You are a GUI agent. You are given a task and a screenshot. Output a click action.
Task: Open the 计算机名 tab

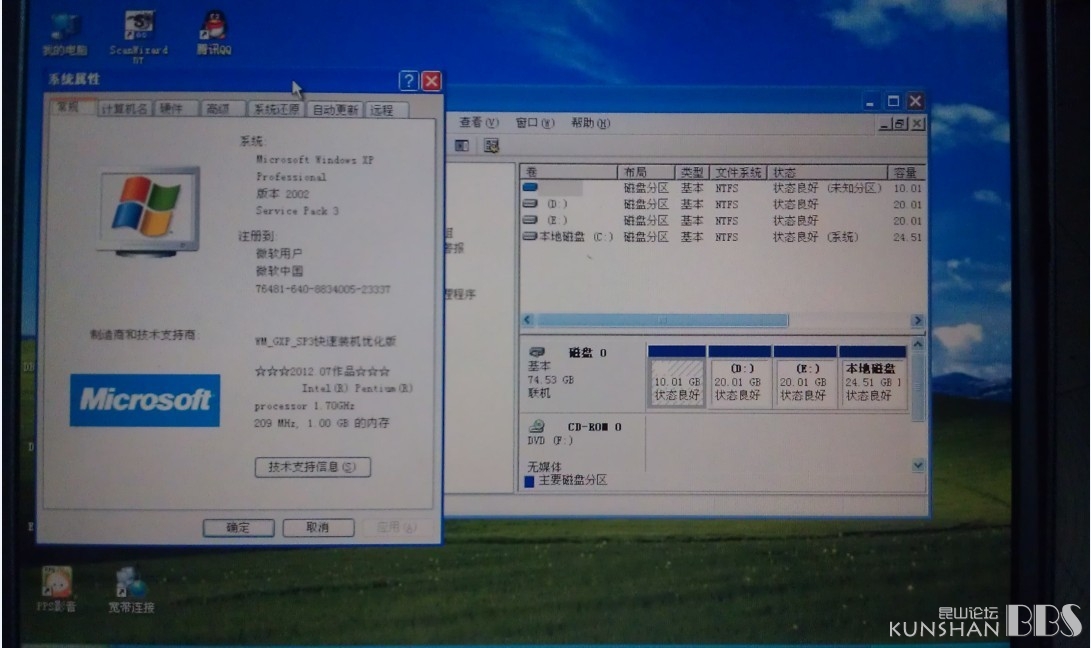[x=124, y=109]
